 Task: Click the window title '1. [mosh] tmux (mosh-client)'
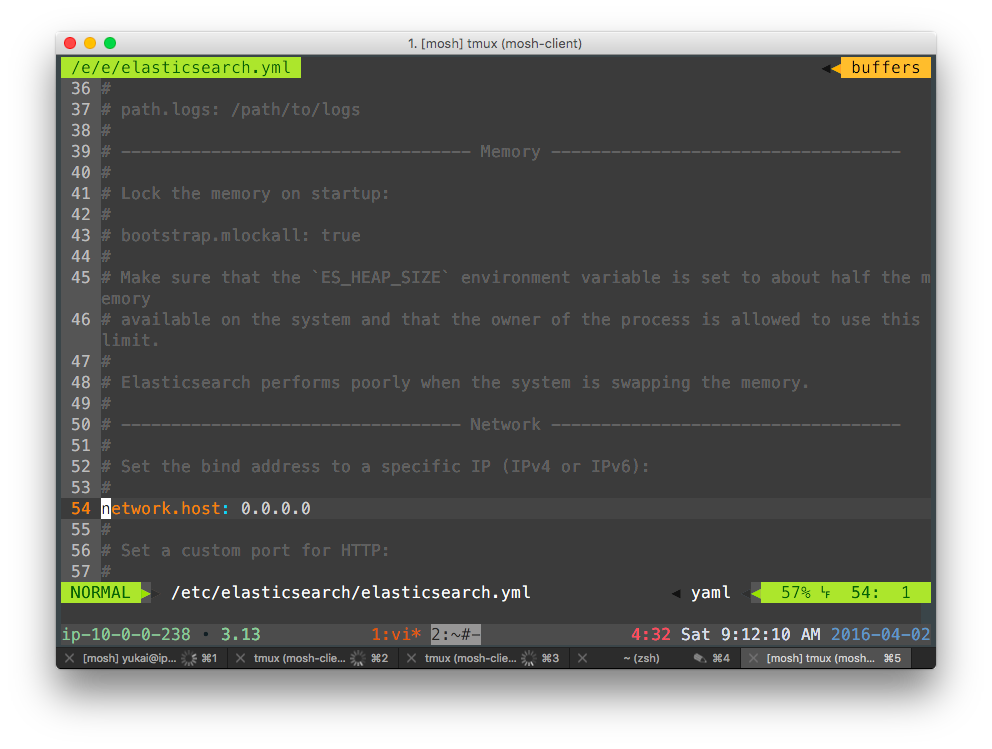[x=495, y=43]
